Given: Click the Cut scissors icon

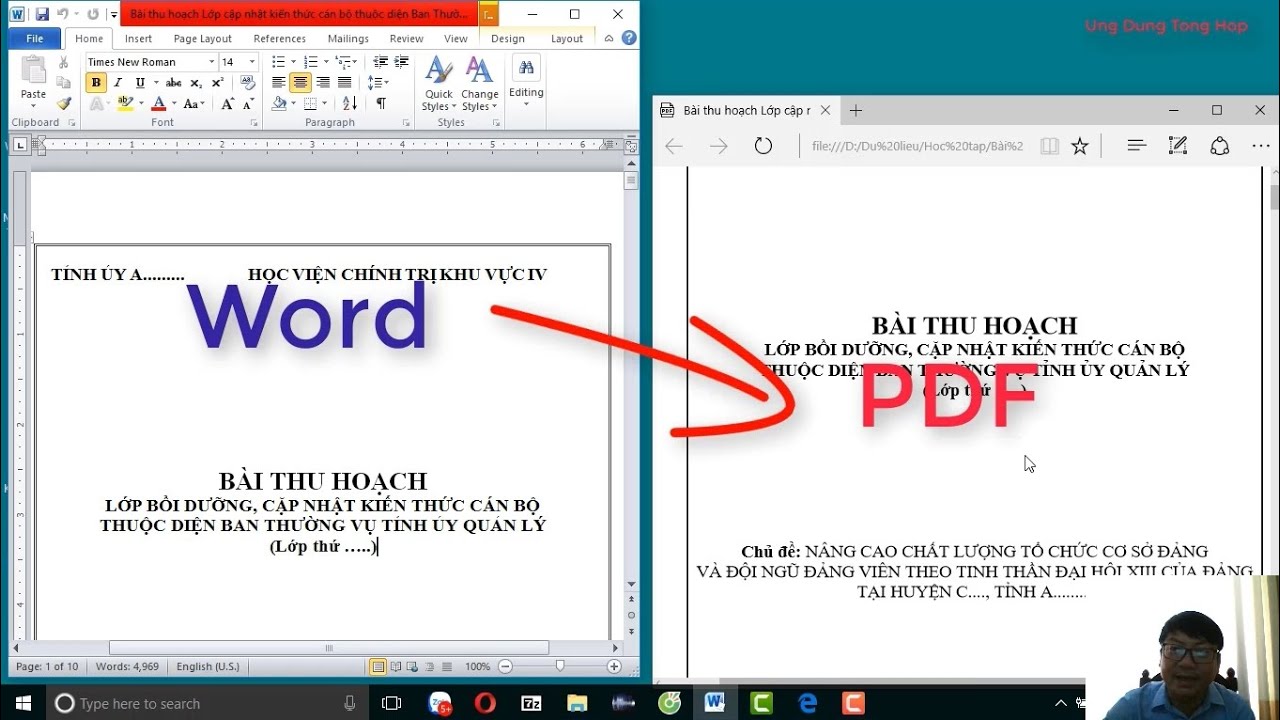Looking at the screenshot, I should coord(64,62).
